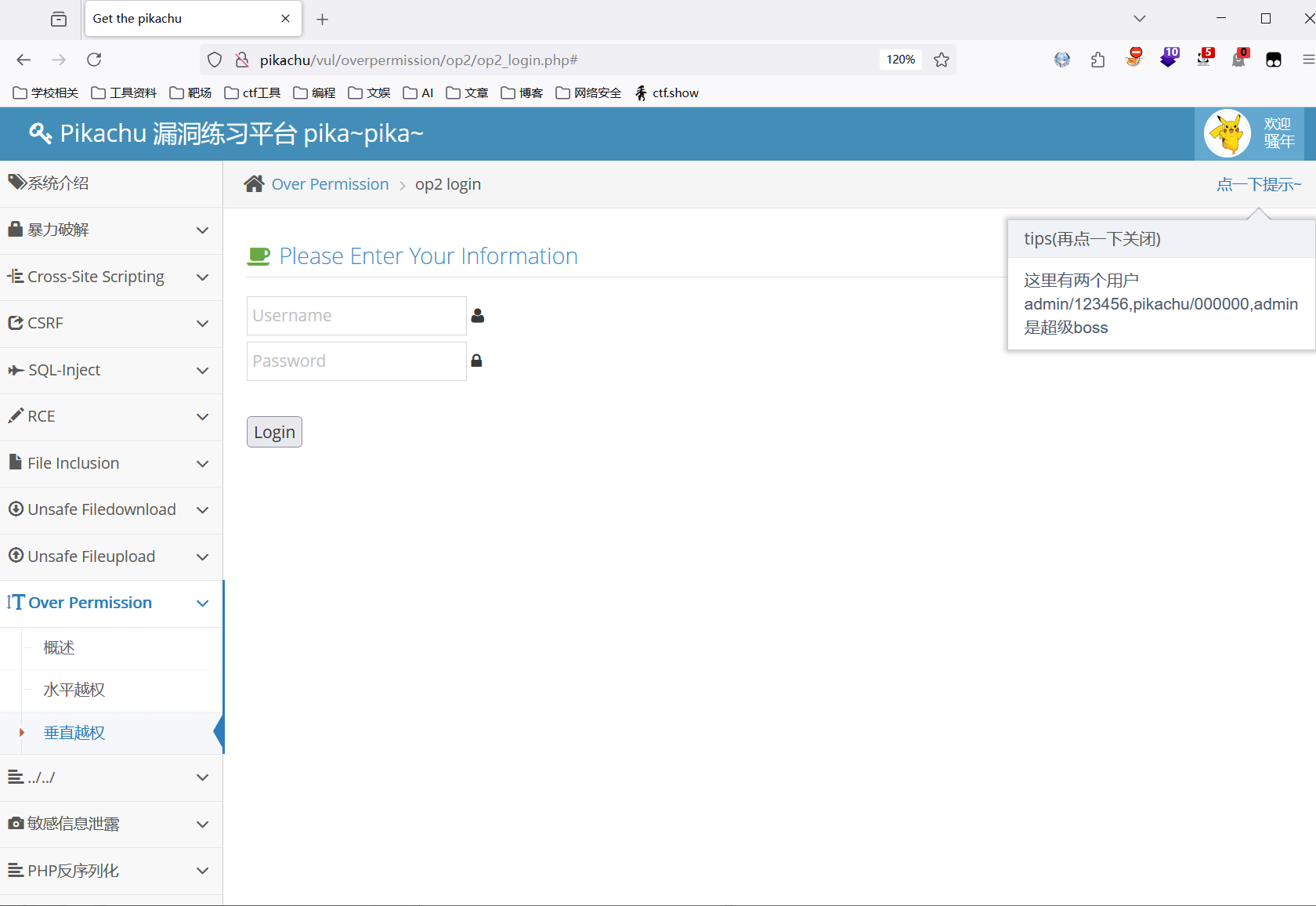
Task: Expand the CSRF menu
Action: click(x=111, y=324)
